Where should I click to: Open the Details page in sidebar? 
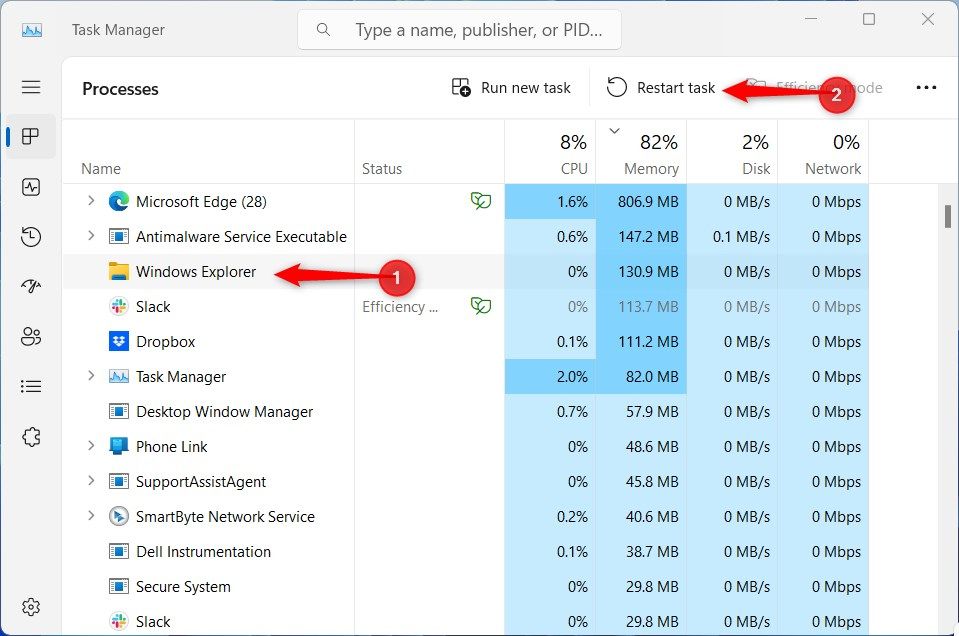[31, 386]
